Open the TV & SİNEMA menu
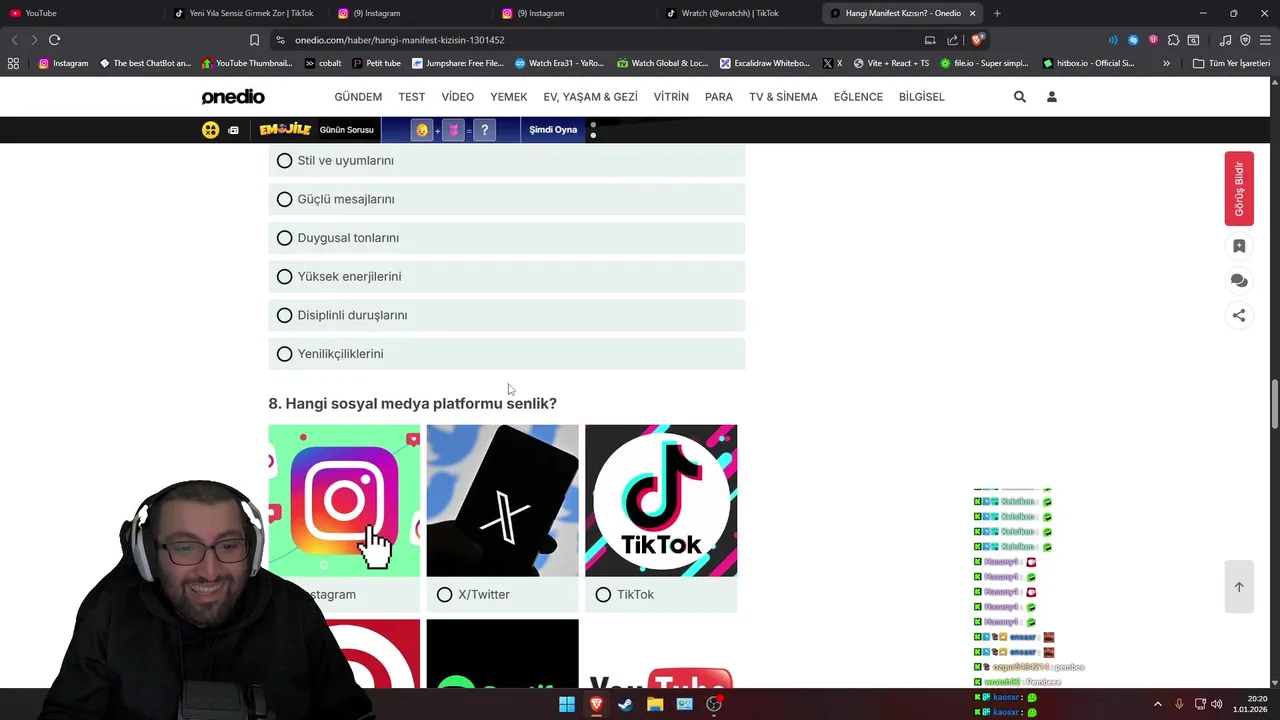 [783, 97]
